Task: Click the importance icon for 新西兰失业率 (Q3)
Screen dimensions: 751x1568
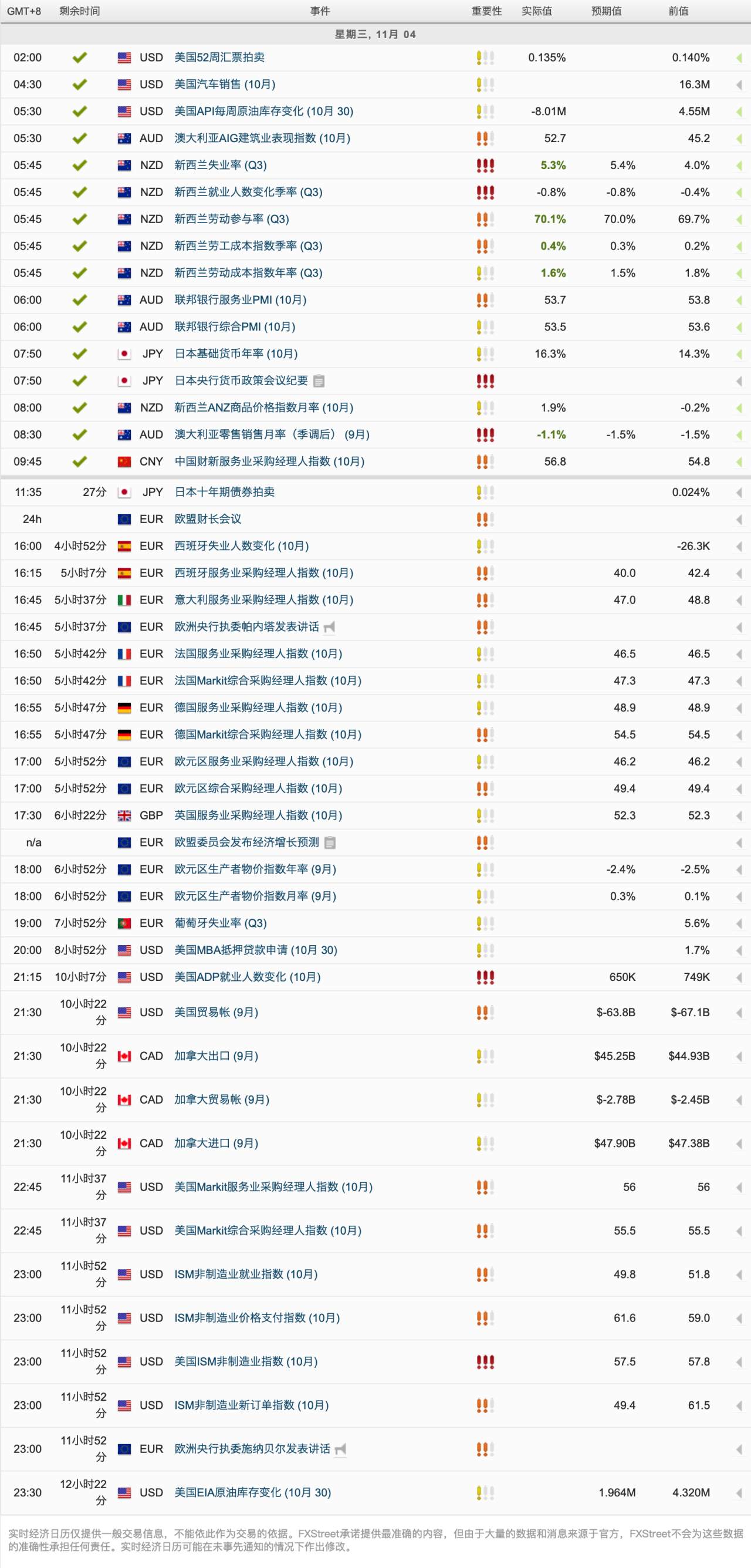Action: [x=485, y=166]
